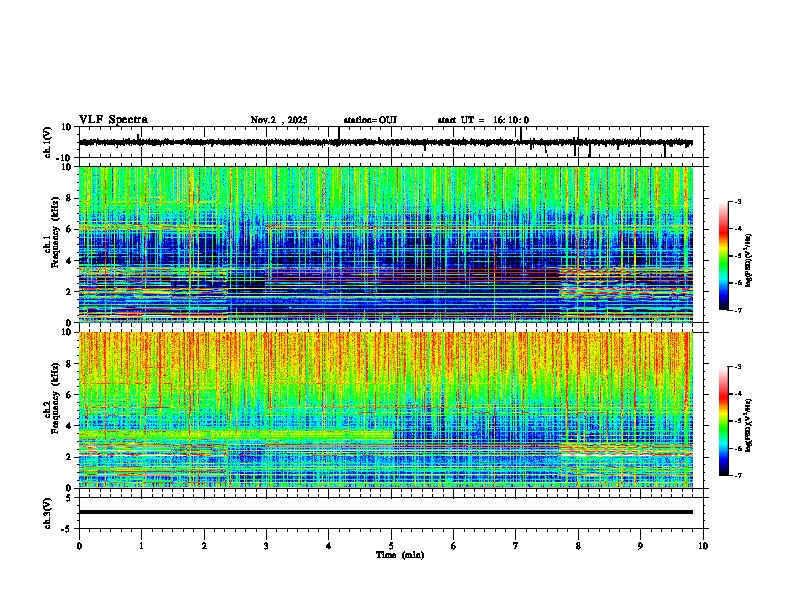Click the date 'Nov.2 , 2025'
Screen dimensions: 792x612
pyautogui.click(x=279, y=120)
